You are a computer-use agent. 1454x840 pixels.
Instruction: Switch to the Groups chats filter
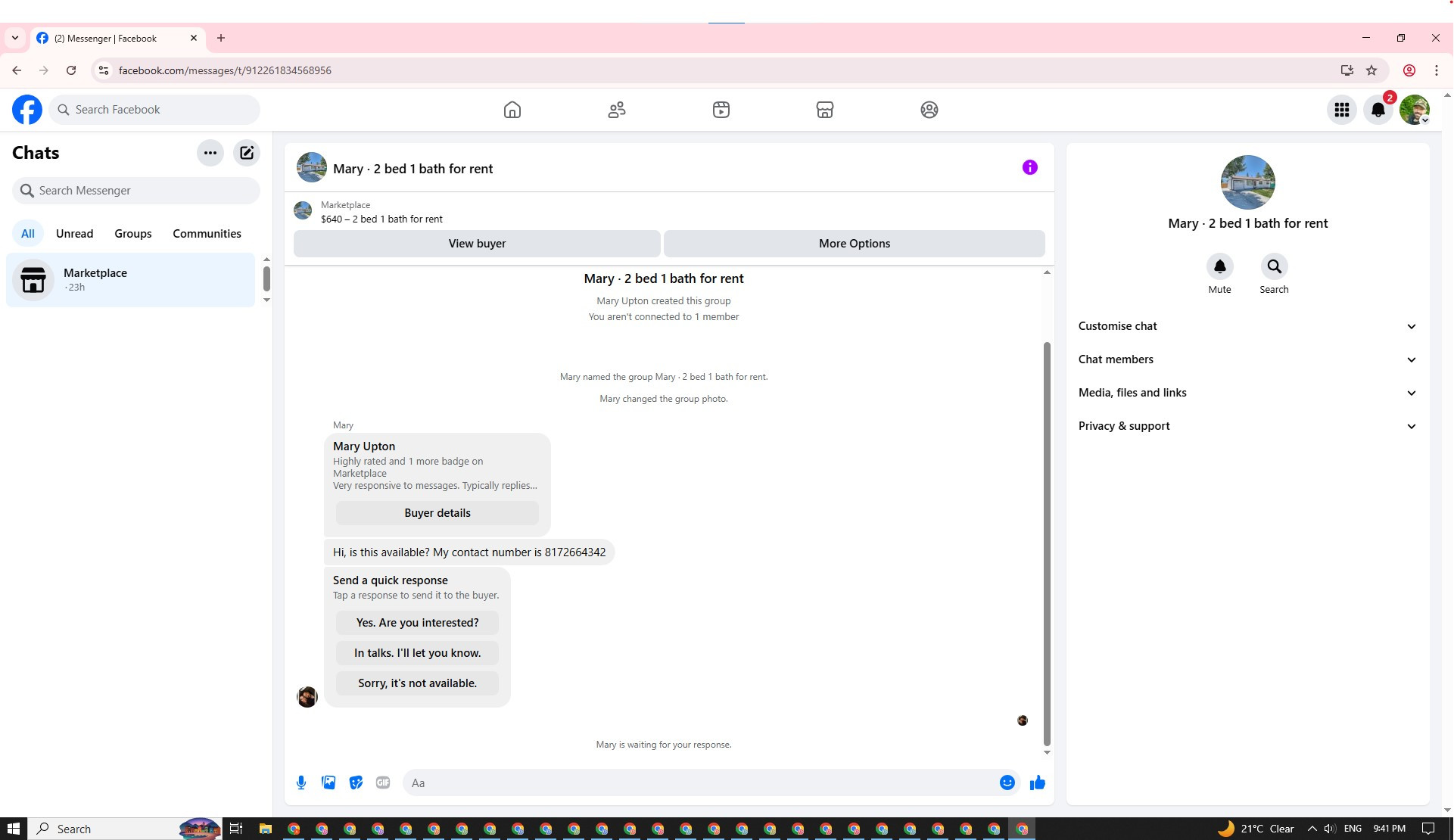point(133,234)
